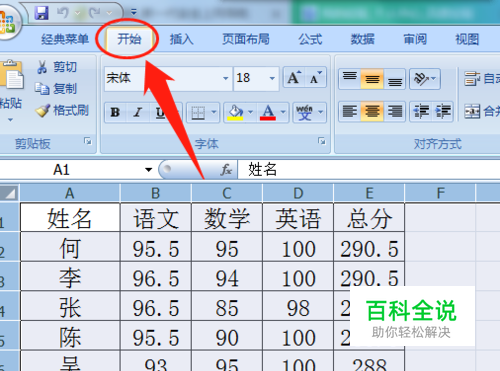This screenshot has width=500, height=371.
Task: Apply red font color A
Action: tap(268, 113)
